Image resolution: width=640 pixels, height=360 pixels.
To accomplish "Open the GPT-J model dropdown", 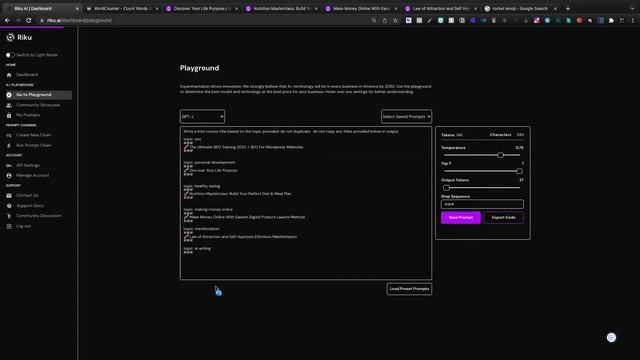I will 202,116.
